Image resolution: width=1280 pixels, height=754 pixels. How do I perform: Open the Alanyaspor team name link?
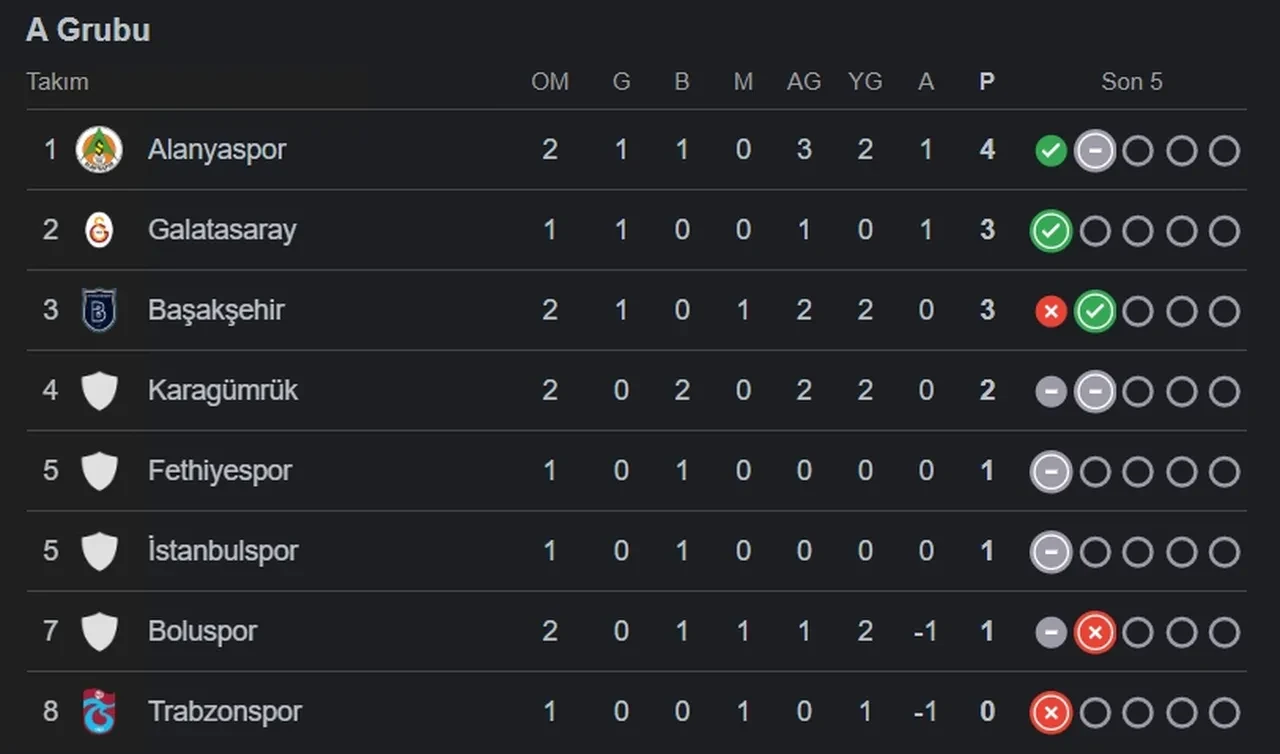pos(217,150)
